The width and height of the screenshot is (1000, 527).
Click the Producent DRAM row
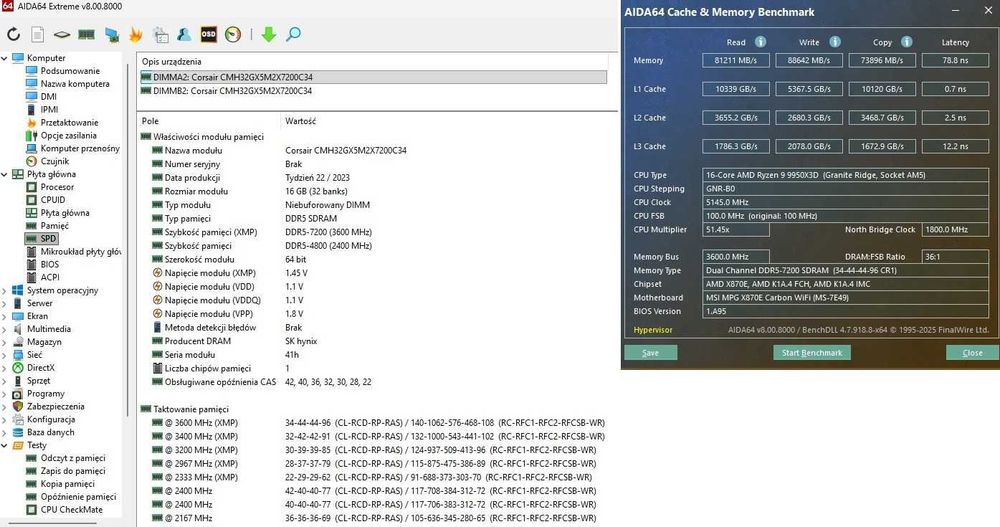pos(378,341)
